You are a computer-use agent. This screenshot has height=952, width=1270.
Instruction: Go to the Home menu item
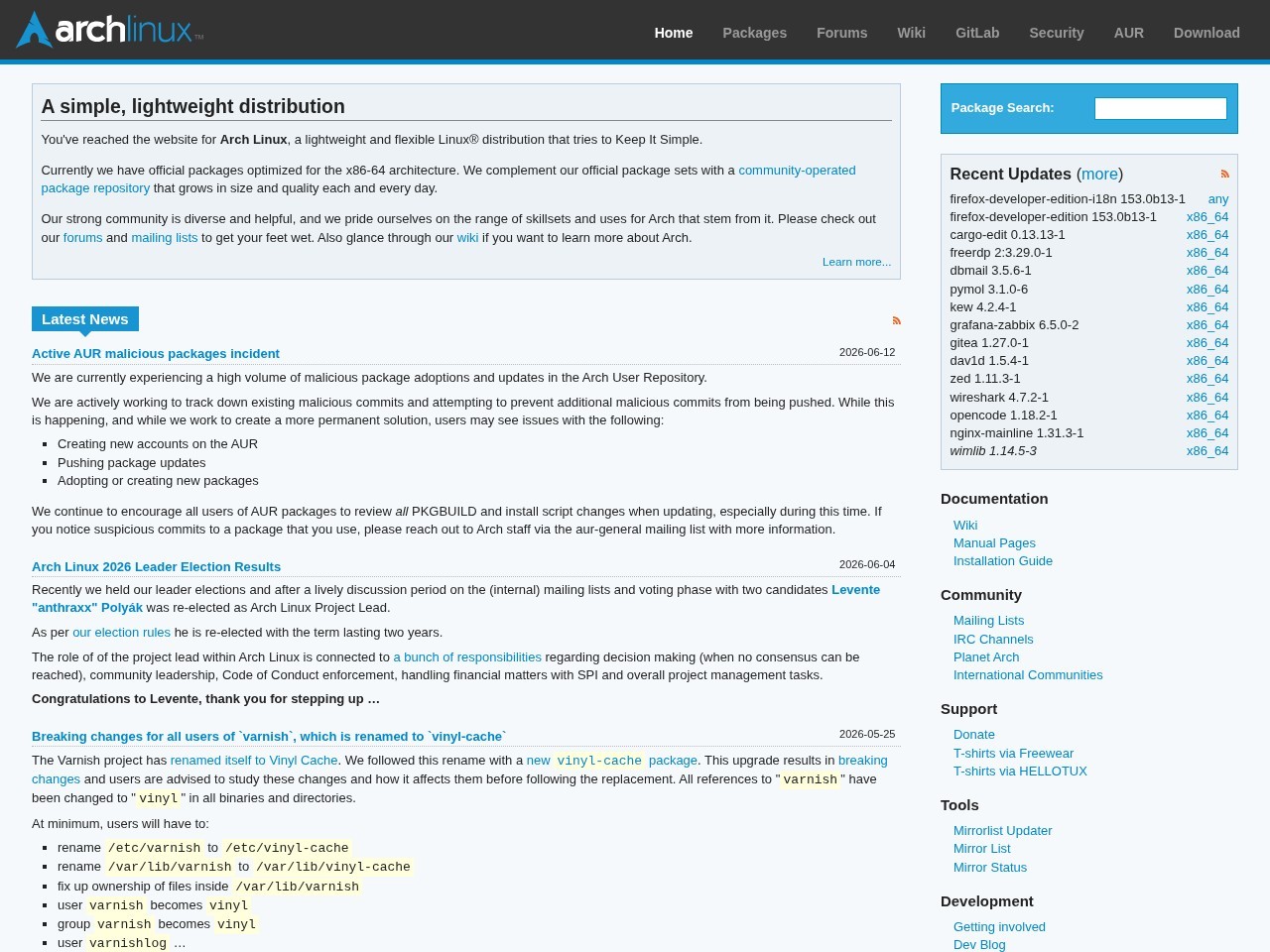click(x=674, y=33)
